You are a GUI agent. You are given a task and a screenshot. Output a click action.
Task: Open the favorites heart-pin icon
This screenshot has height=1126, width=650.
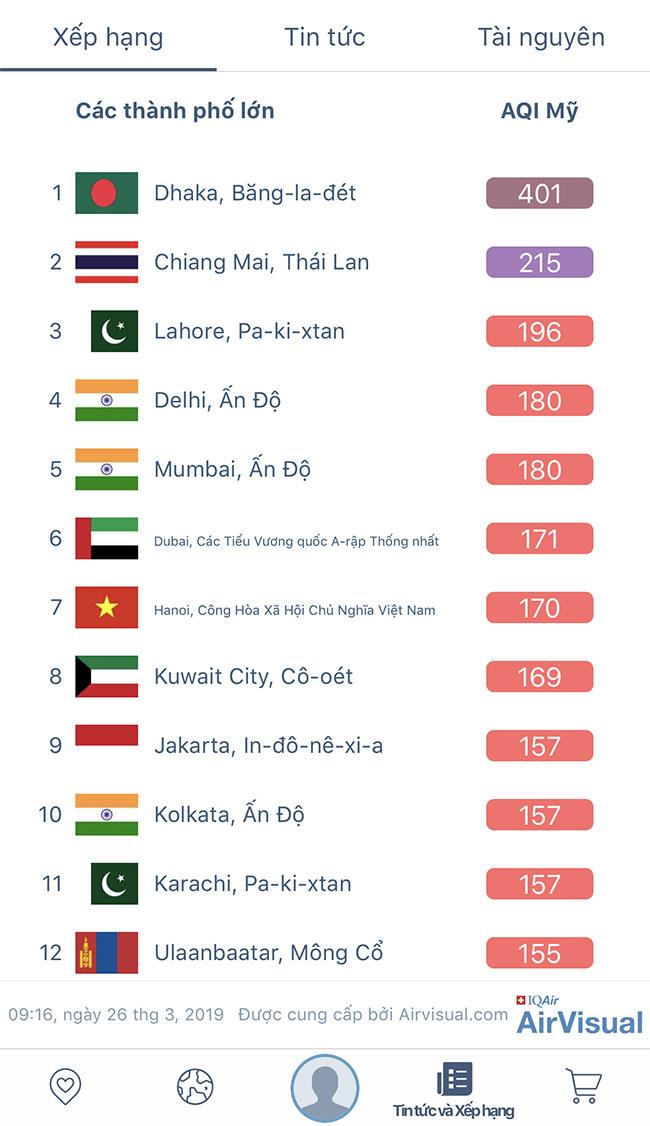pos(65,1086)
